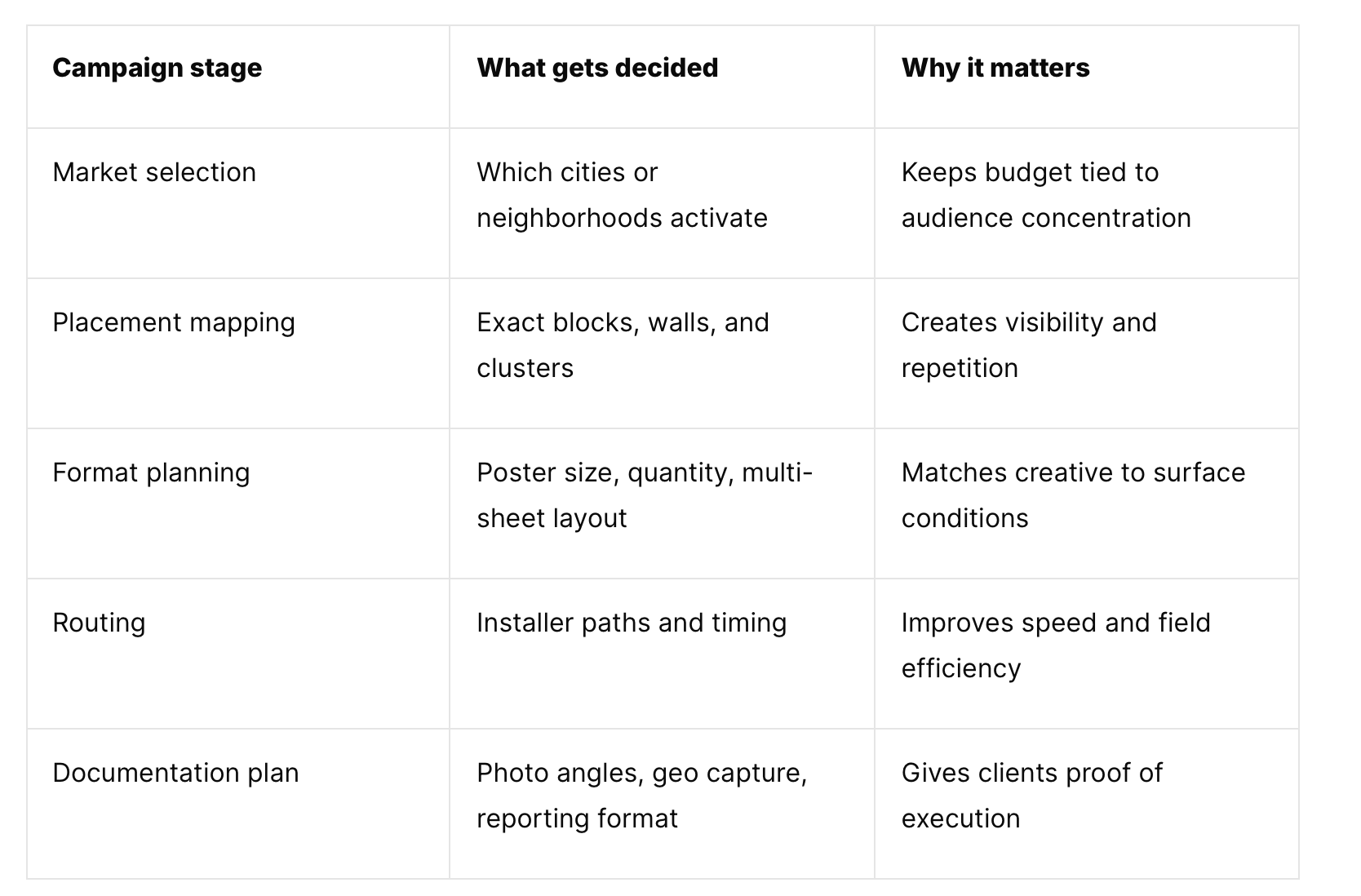Click the word 'reporting format' in last row
1361x896 pixels.
pos(577,819)
